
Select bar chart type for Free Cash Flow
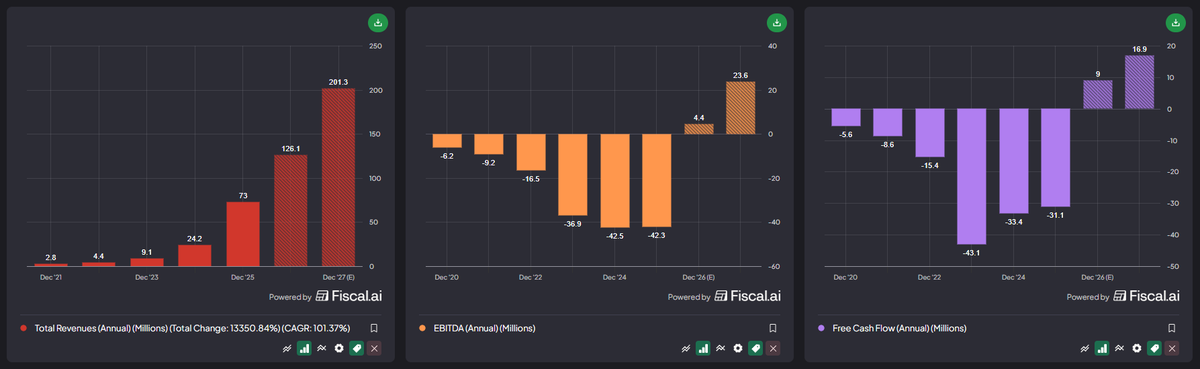(x=1102, y=348)
